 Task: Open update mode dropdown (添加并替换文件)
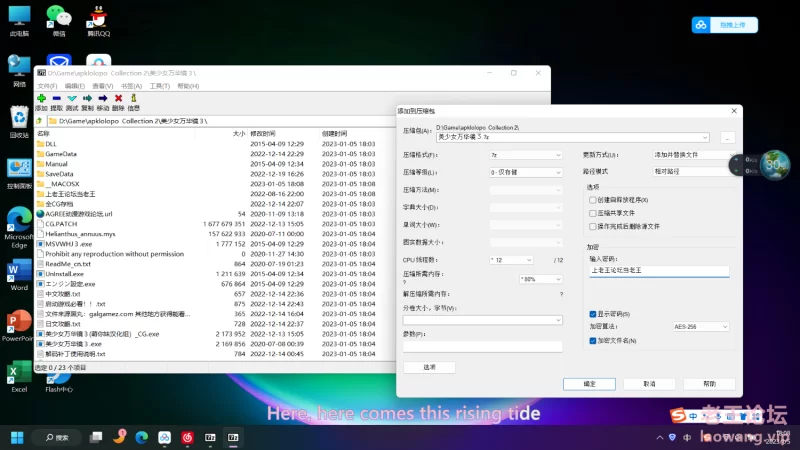click(694, 155)
